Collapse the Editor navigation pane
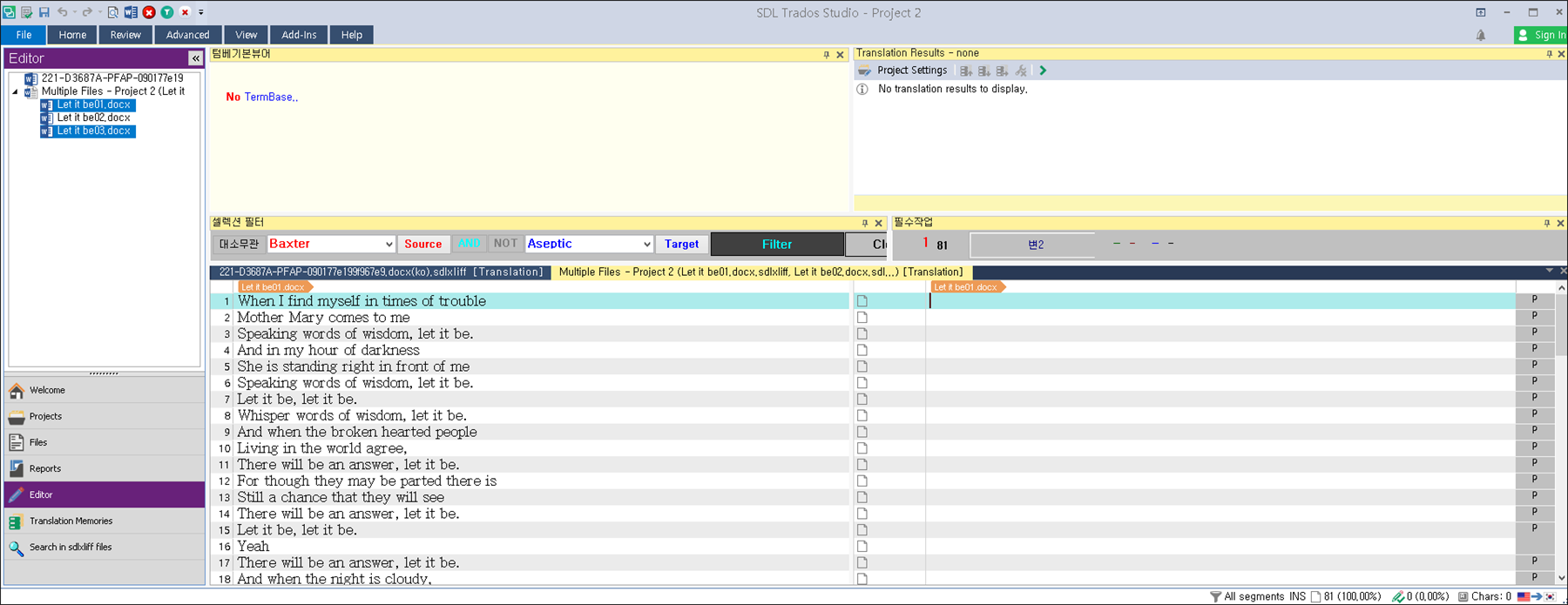The image size is (1568, 605). pyautogui.click(x=195, y=58)
